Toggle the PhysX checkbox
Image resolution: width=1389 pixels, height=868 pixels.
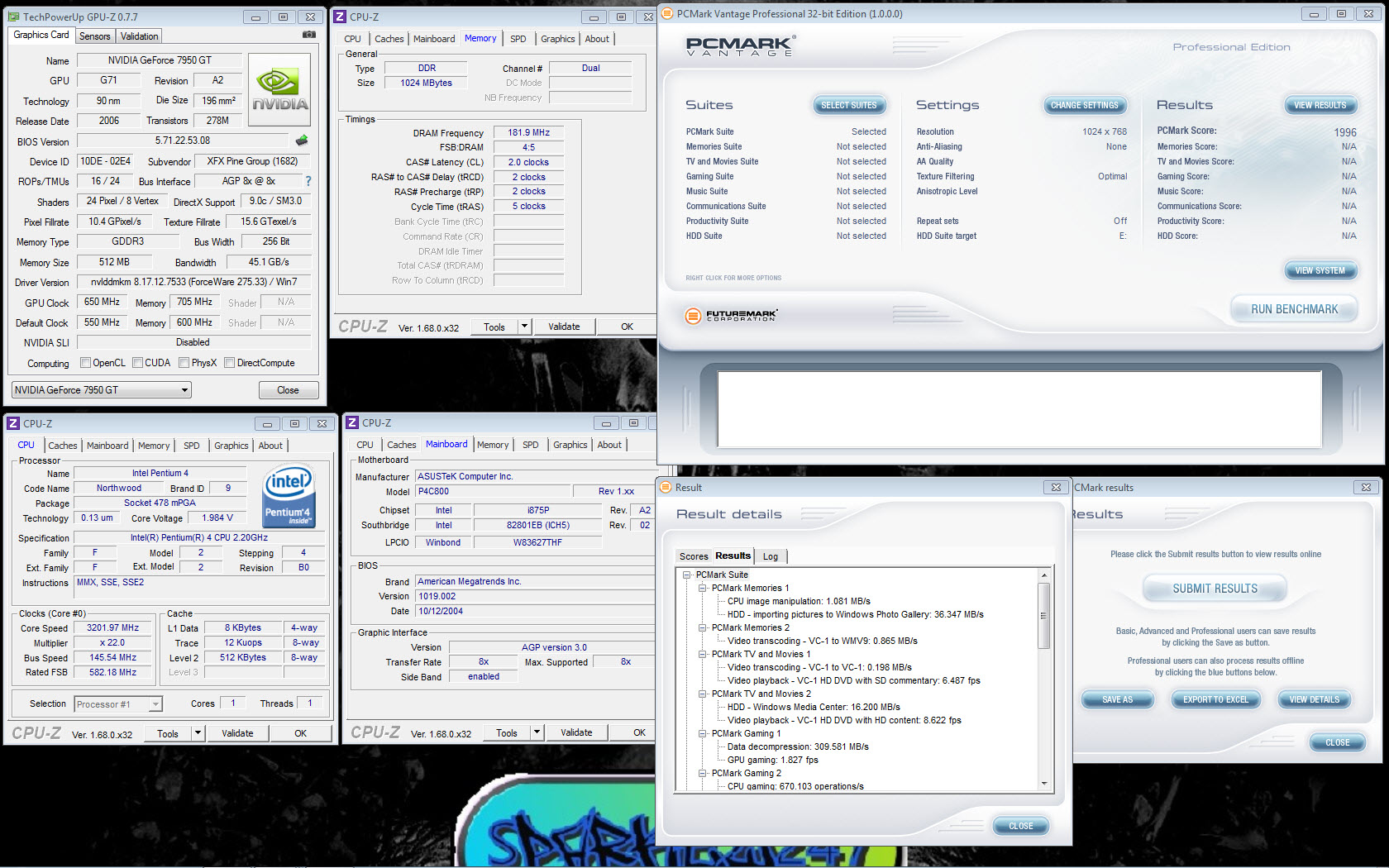(184, 362)
